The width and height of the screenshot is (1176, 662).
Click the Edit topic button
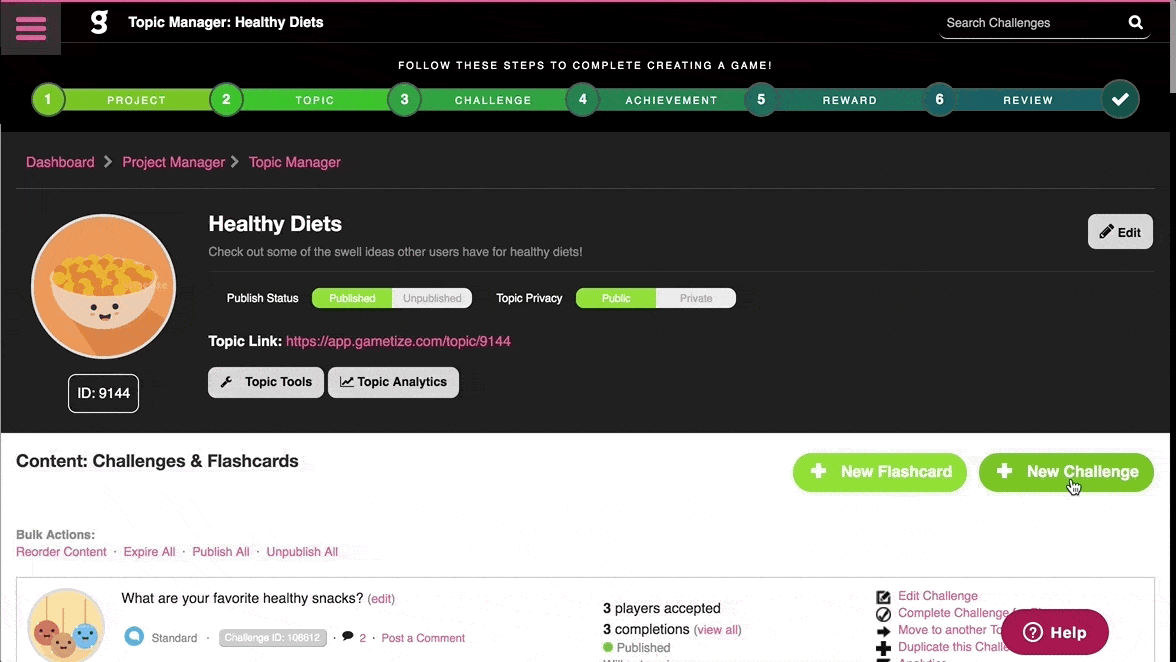pyautogui.click(x=1120, y=232)
